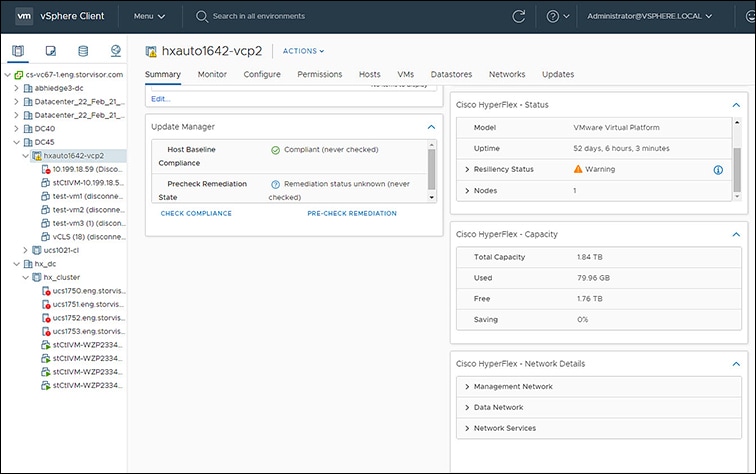Click the ucs1750 host error icon
The height and width of the screenshot is (474, 756).
click(x=46, y=291)
